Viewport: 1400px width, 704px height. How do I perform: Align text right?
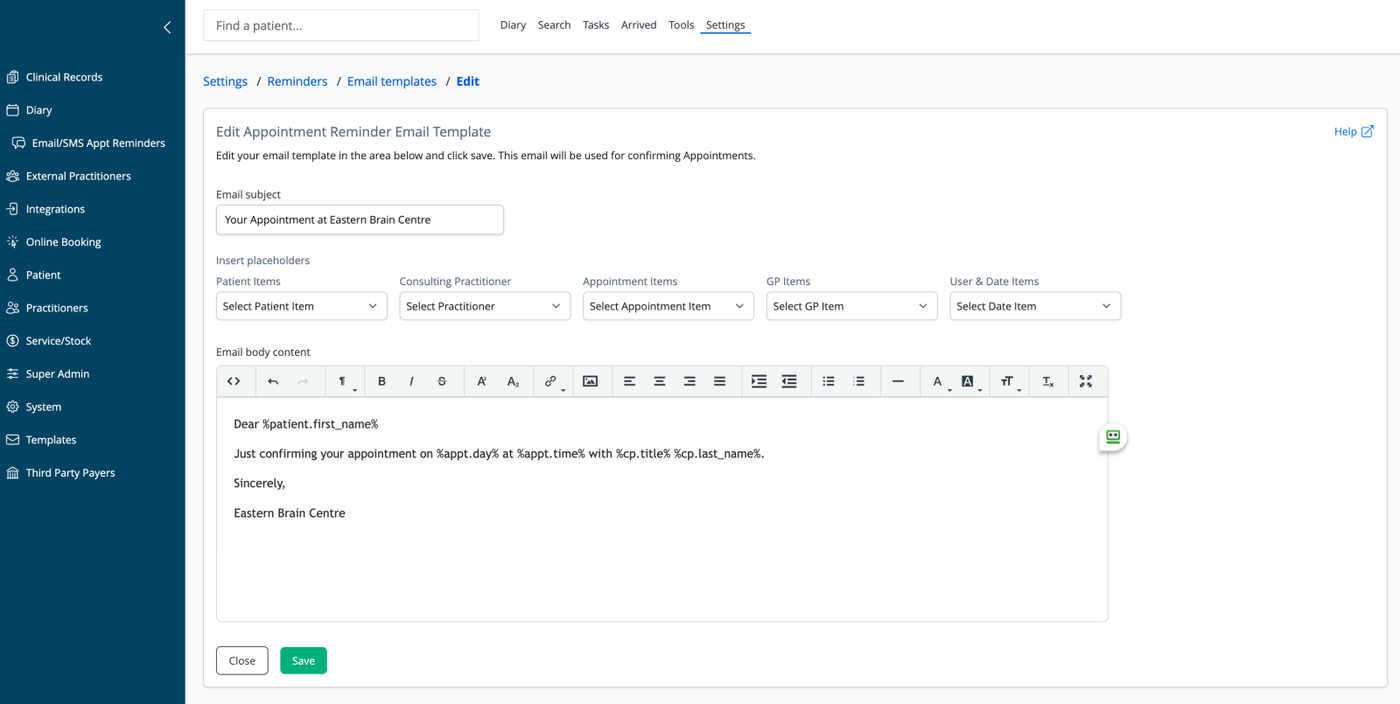pyautogui.click(x=689, y=381)
